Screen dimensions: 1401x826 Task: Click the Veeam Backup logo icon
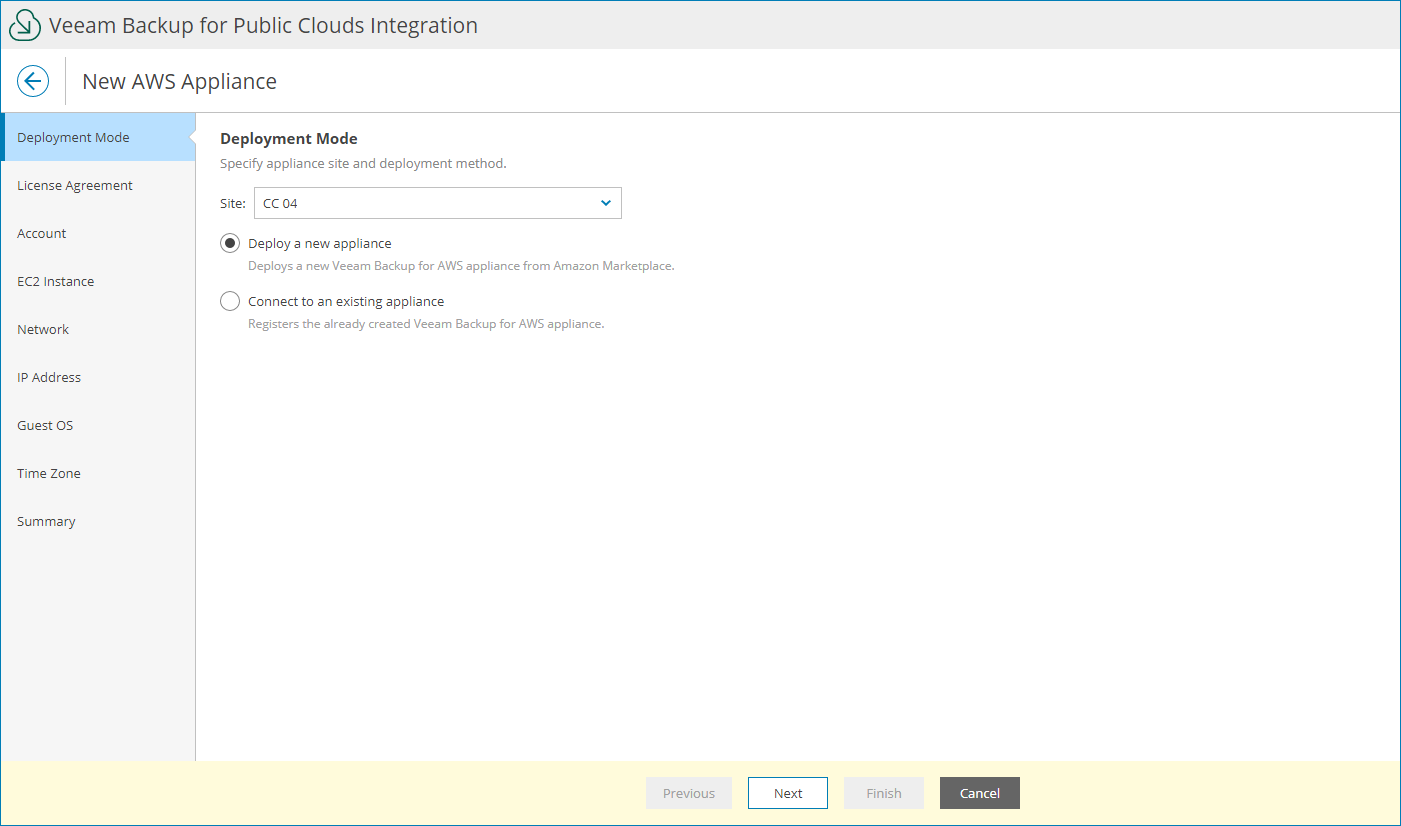pyautogui.click(x=24, y=24)
